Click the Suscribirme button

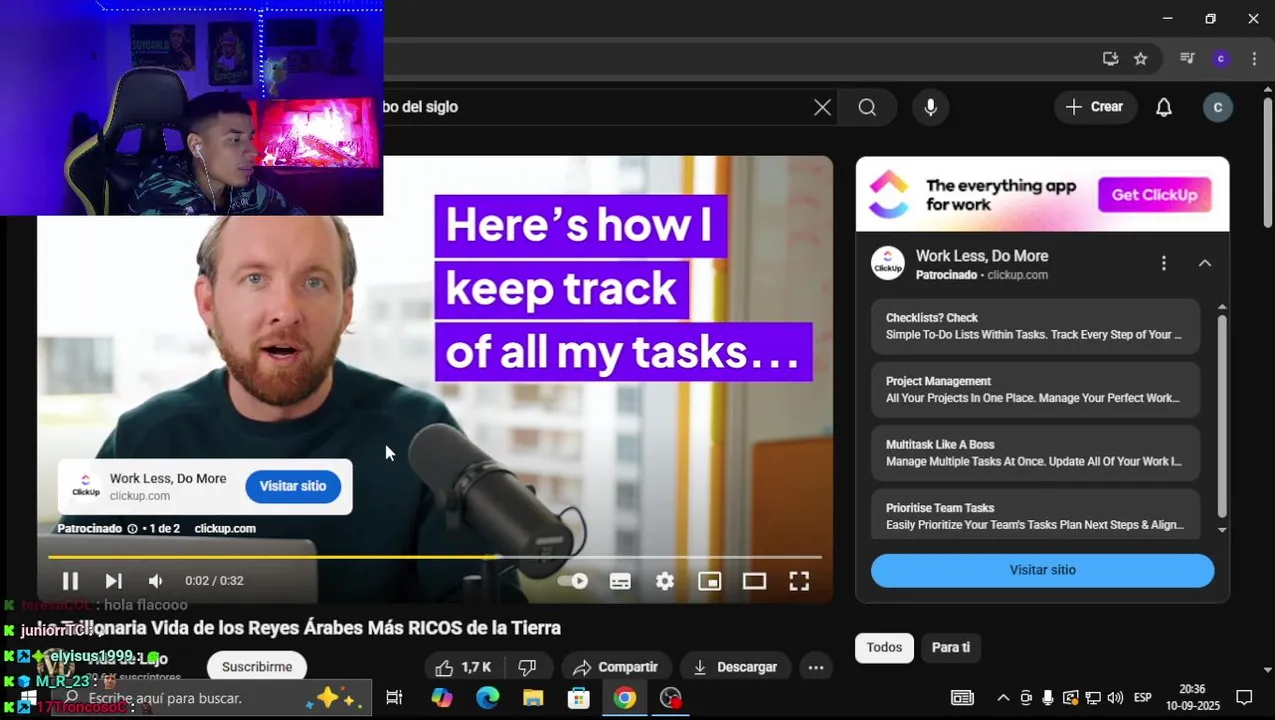[257, 667]
